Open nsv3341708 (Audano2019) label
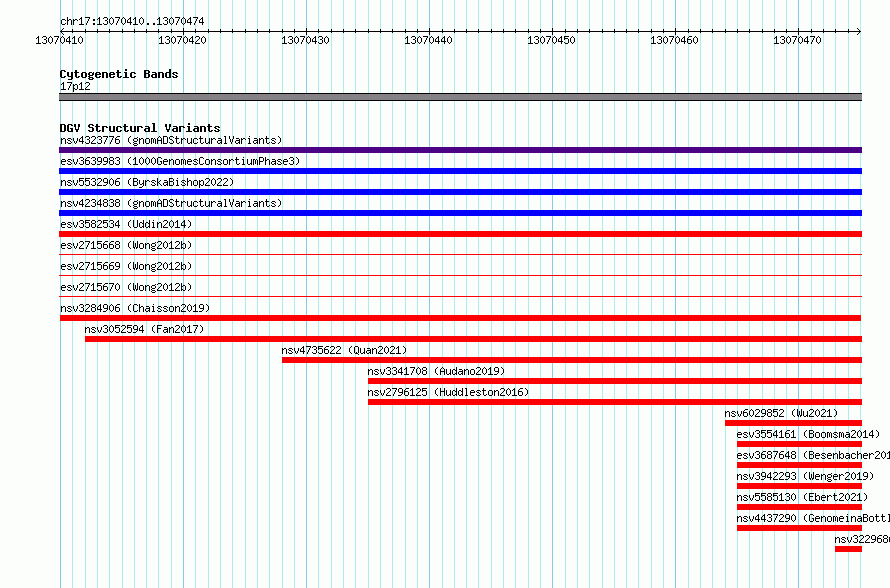 pos(436,371)
